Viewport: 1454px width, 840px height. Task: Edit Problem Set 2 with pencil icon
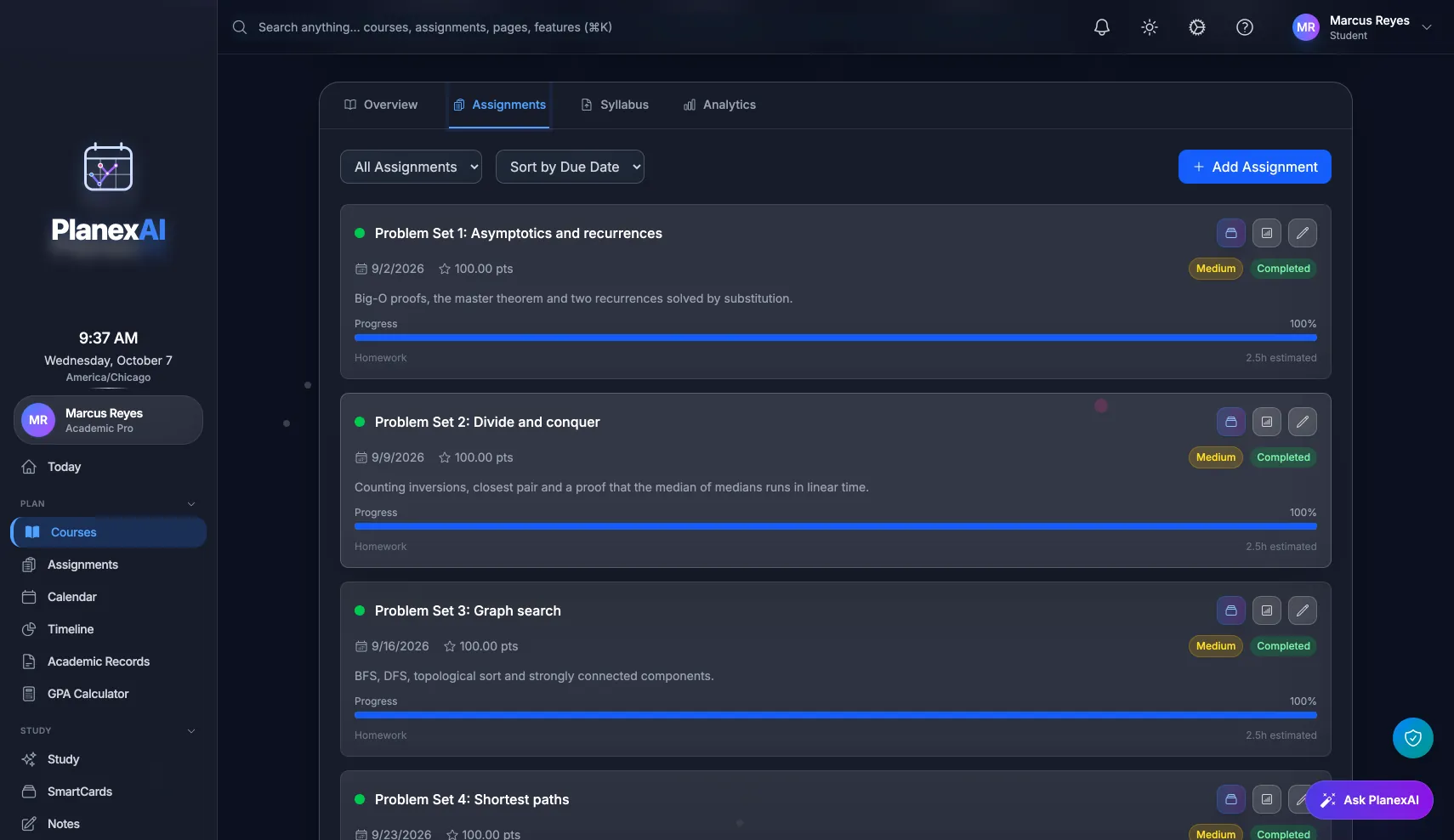pos(1303,422)
